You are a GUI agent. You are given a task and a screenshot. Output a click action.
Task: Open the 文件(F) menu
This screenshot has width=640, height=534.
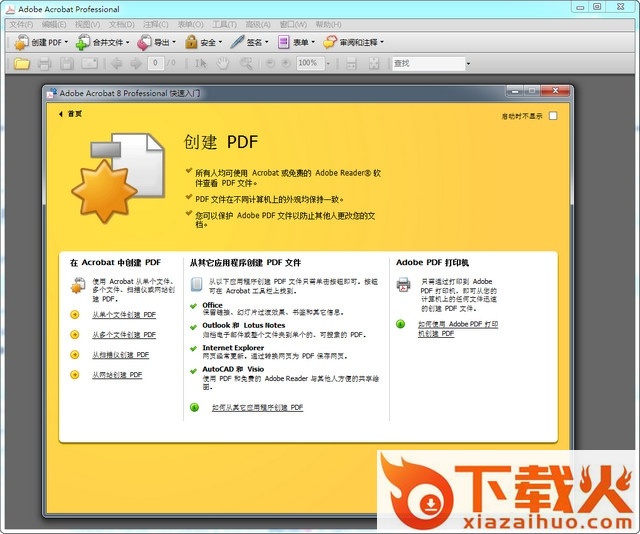(x=21, y=24)
